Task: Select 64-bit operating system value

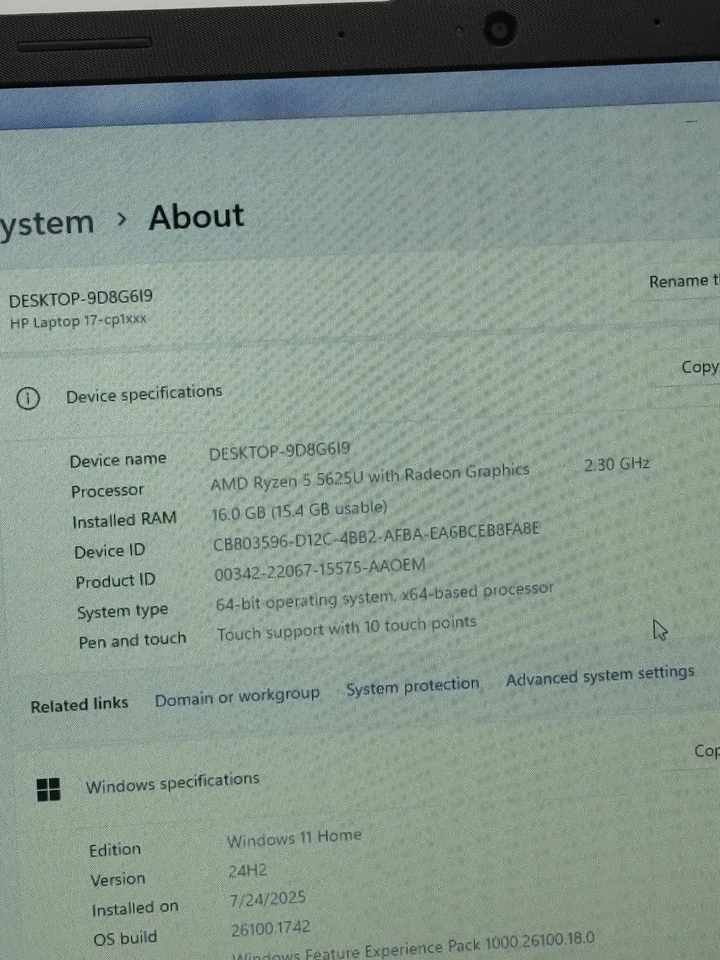Action: (x=384, y=597)
